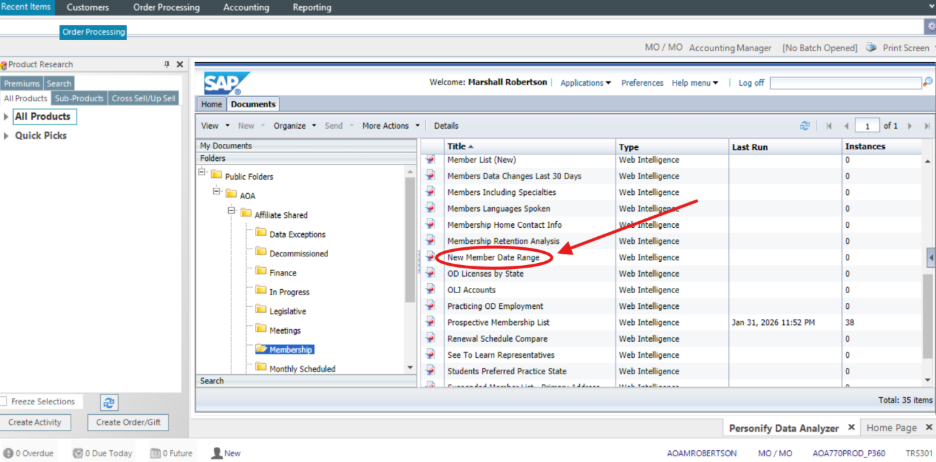This screenshot has height=462, width=936.
Task: Select the Membership folder in the tree
Action: coord(290,349)
